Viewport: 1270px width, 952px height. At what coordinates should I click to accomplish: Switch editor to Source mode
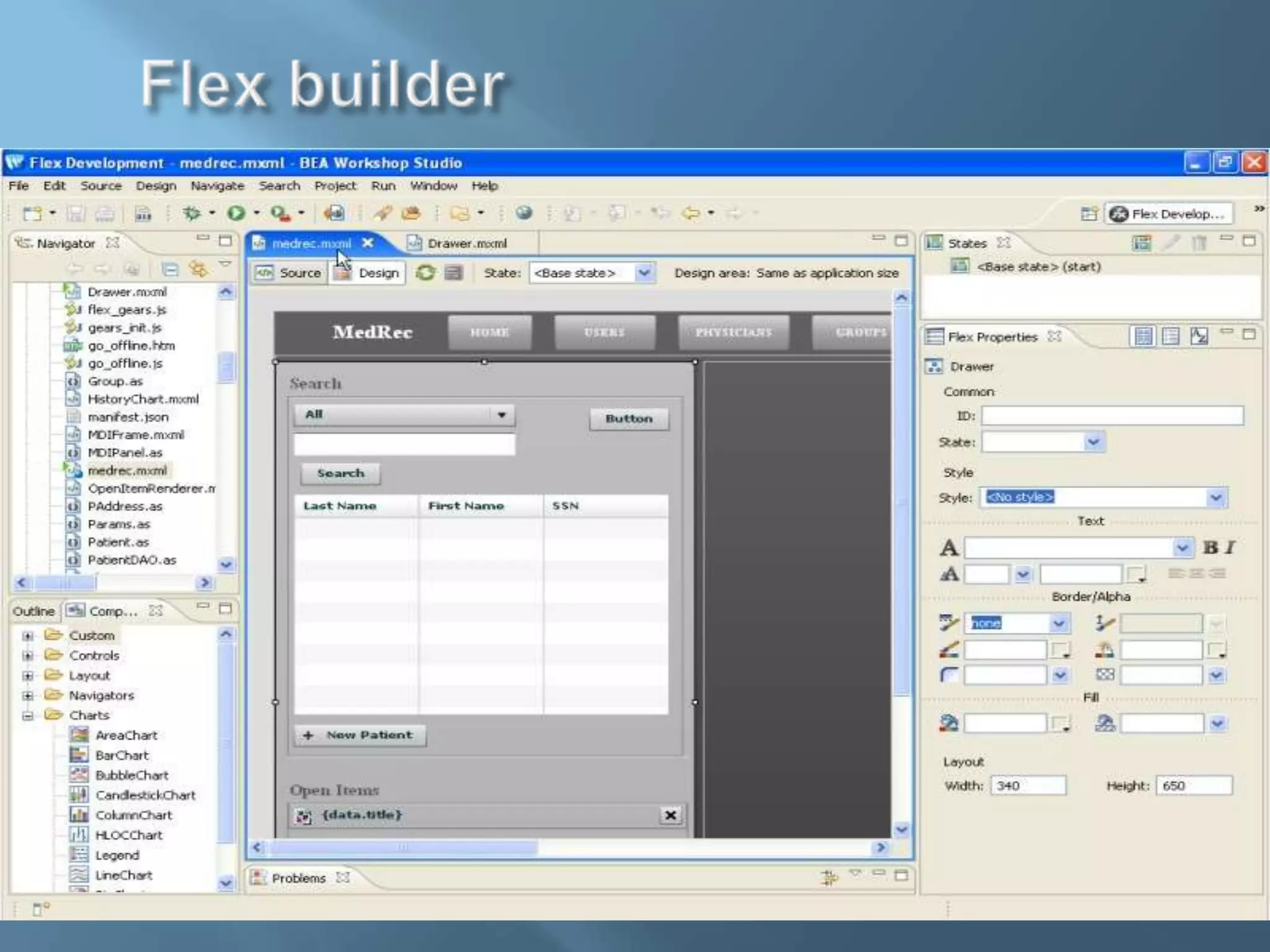coord(289,273)
